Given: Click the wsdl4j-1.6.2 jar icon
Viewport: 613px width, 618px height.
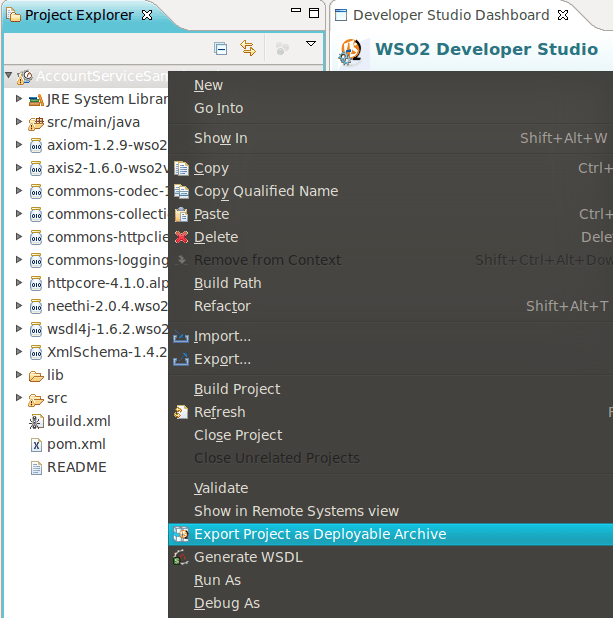Looking at the screenshot, I should point(36,329).
